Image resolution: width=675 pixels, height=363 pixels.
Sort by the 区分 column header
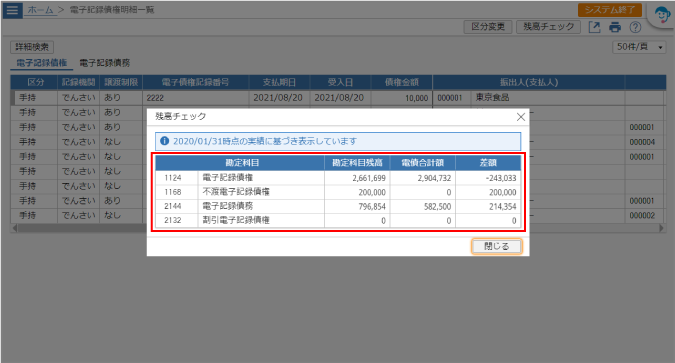[x=34, y=82]
